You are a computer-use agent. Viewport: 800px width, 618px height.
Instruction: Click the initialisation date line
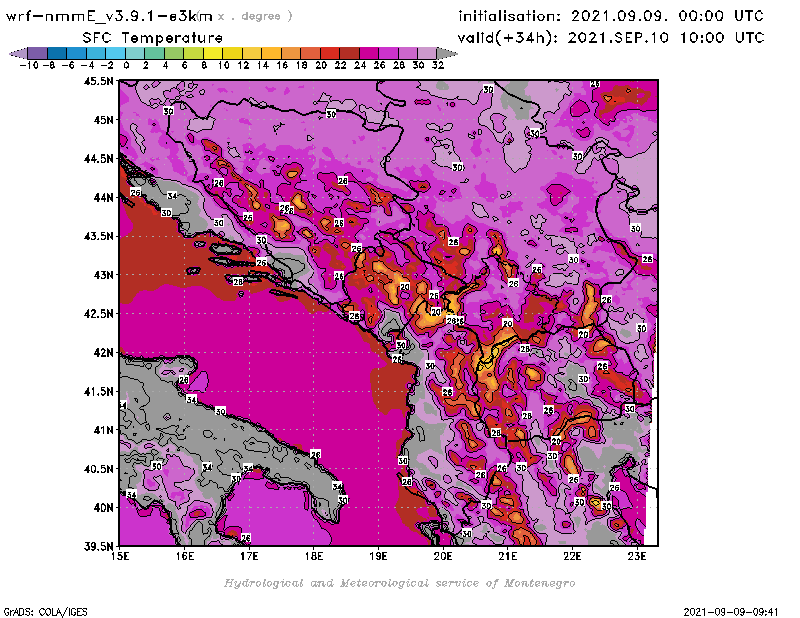(611, 16)
